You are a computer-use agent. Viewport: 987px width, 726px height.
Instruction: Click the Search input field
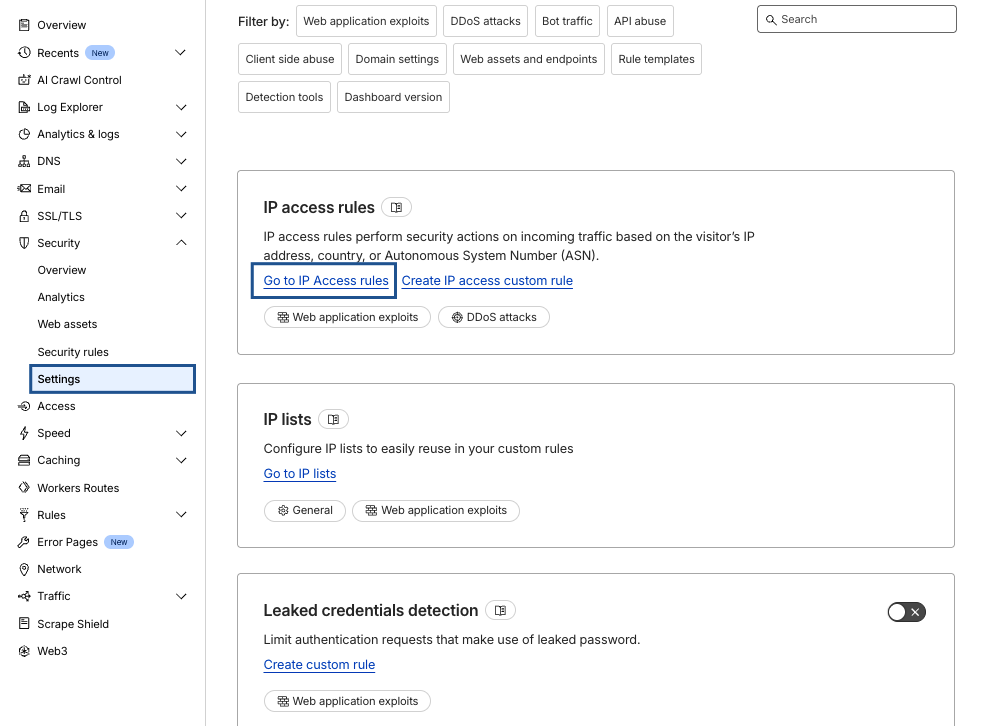coord(857,20)
